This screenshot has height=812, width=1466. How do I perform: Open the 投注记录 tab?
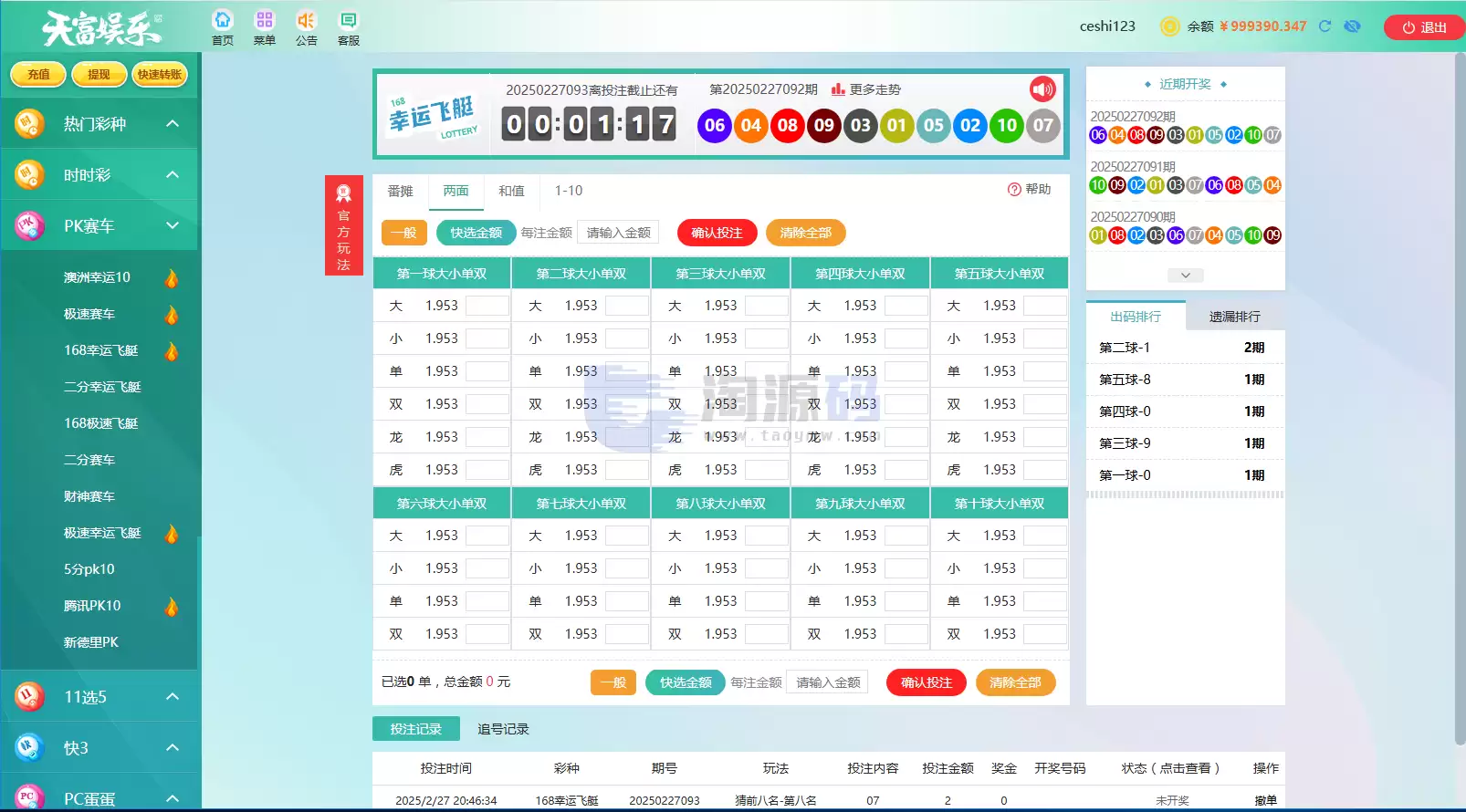(416, 729)
